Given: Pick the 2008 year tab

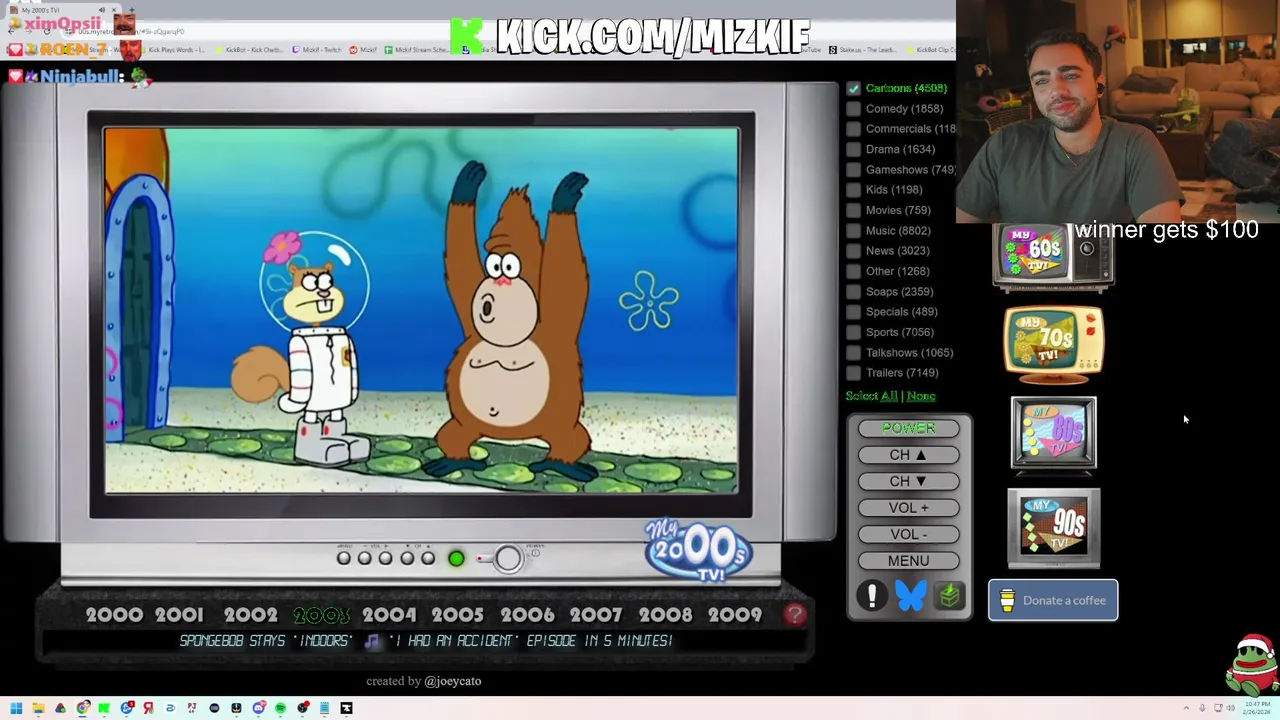Looking at the screenshot, I should (665, 615).
